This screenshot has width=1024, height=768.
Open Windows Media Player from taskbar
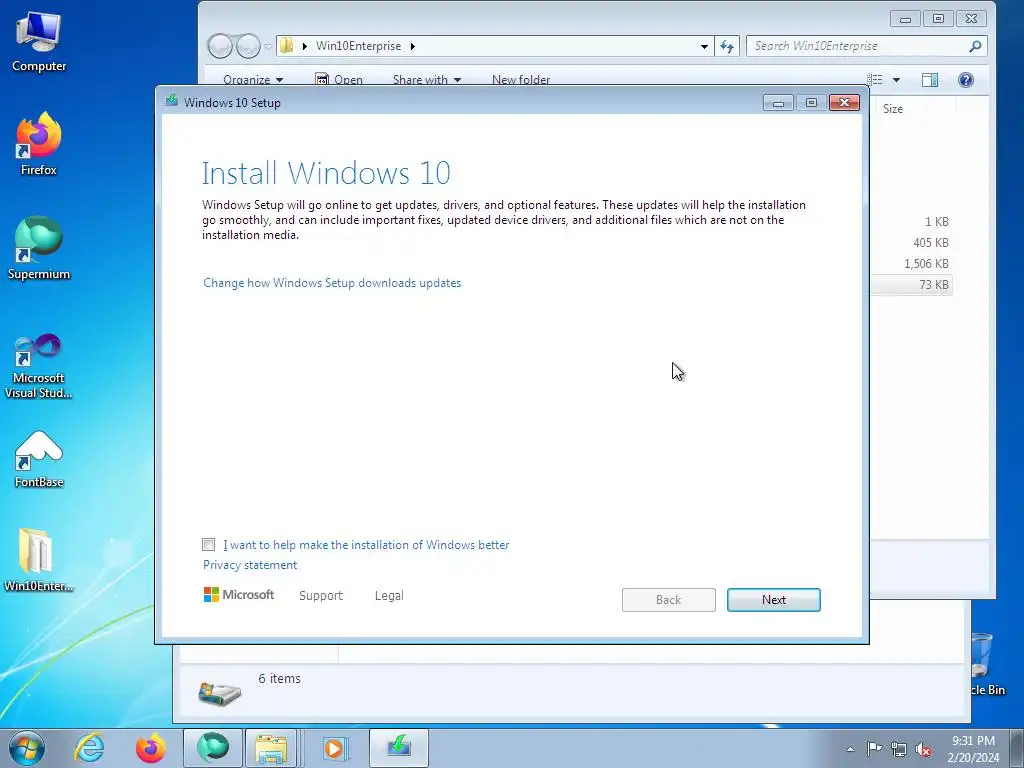334,748
